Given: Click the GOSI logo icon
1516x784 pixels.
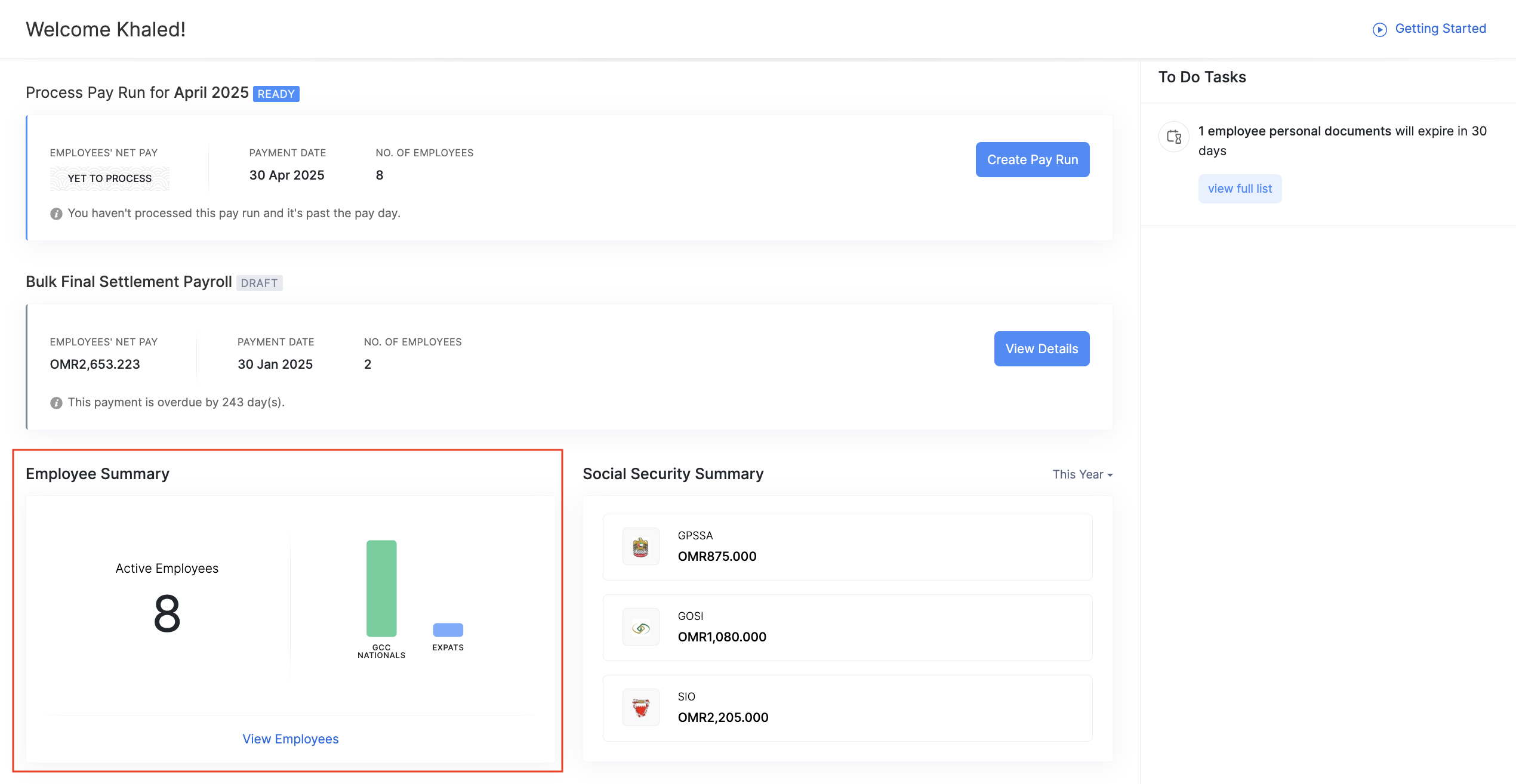Looking at the screenshot, I should pyautogui.click(x=640, y=627).
